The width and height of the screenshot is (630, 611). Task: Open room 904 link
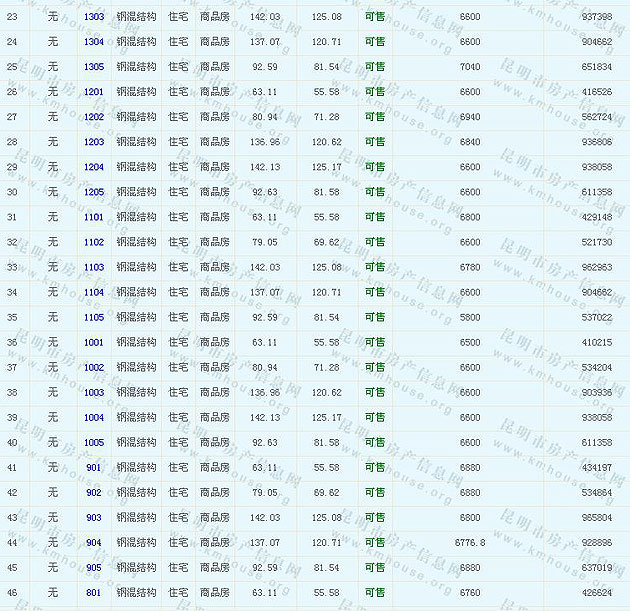tap(94, 542)
